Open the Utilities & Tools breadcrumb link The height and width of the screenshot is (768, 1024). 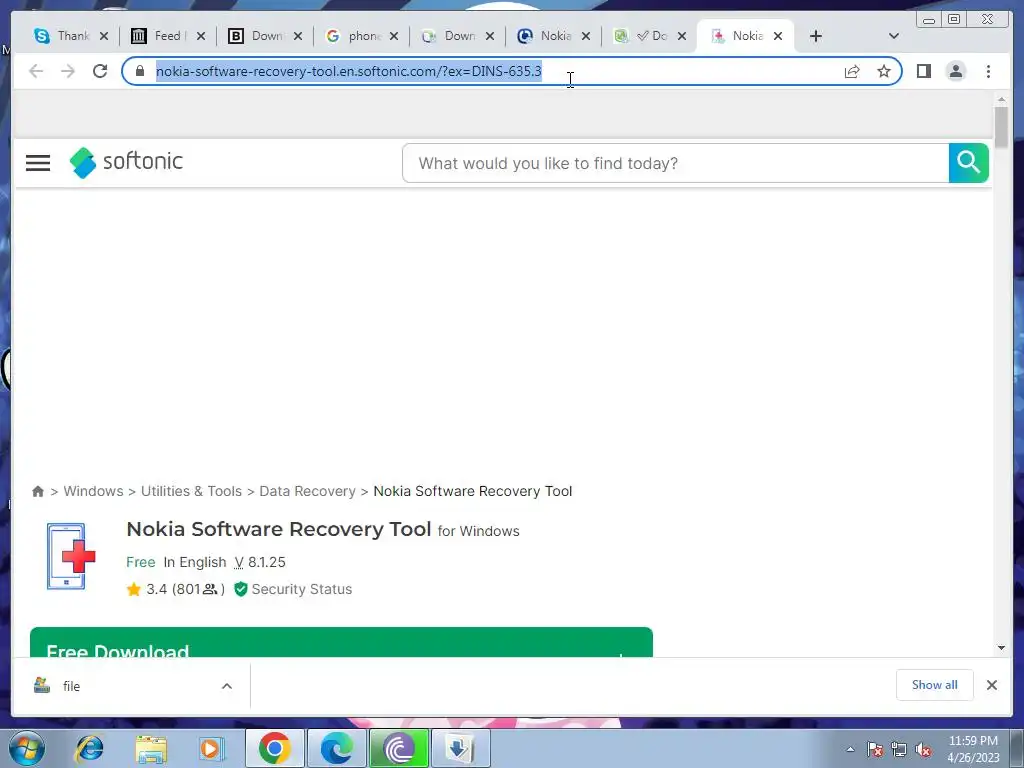click(x=191, y=491)
